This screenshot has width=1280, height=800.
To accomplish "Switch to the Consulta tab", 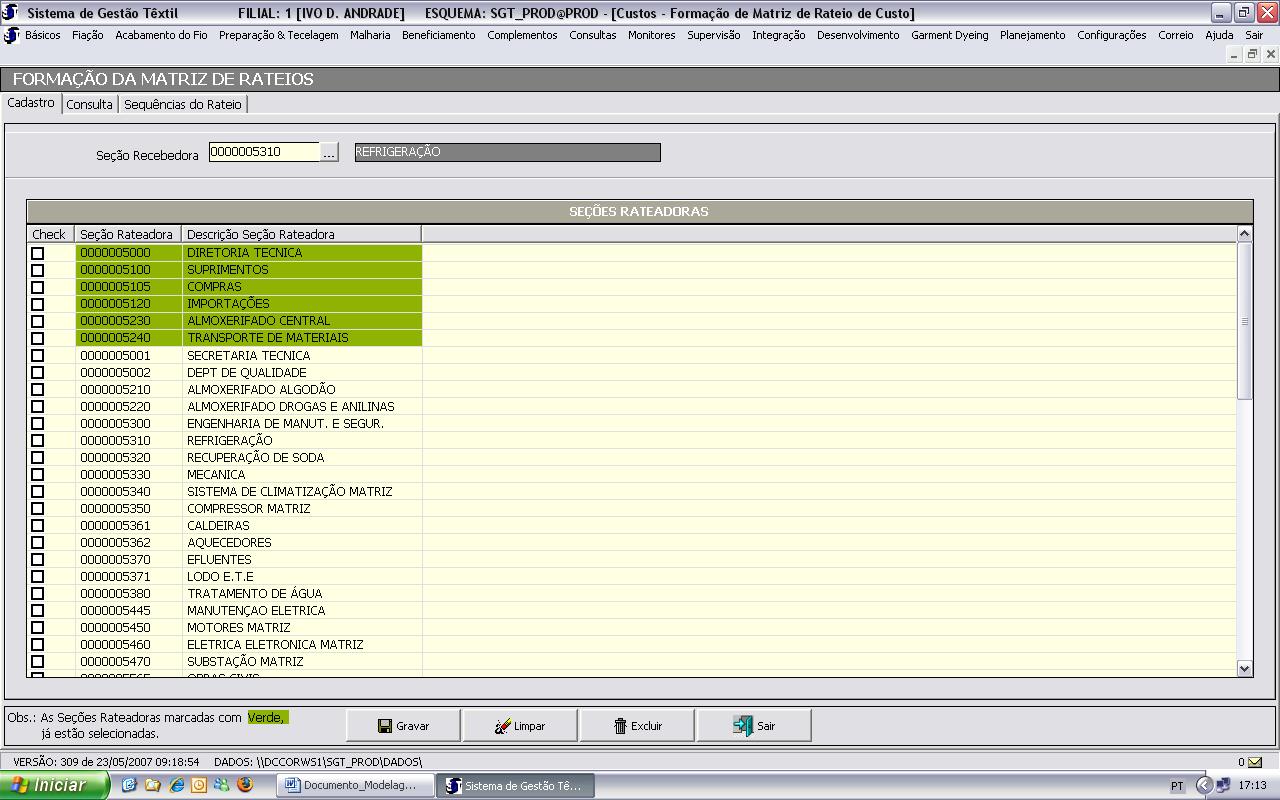I will pos(89,104).
